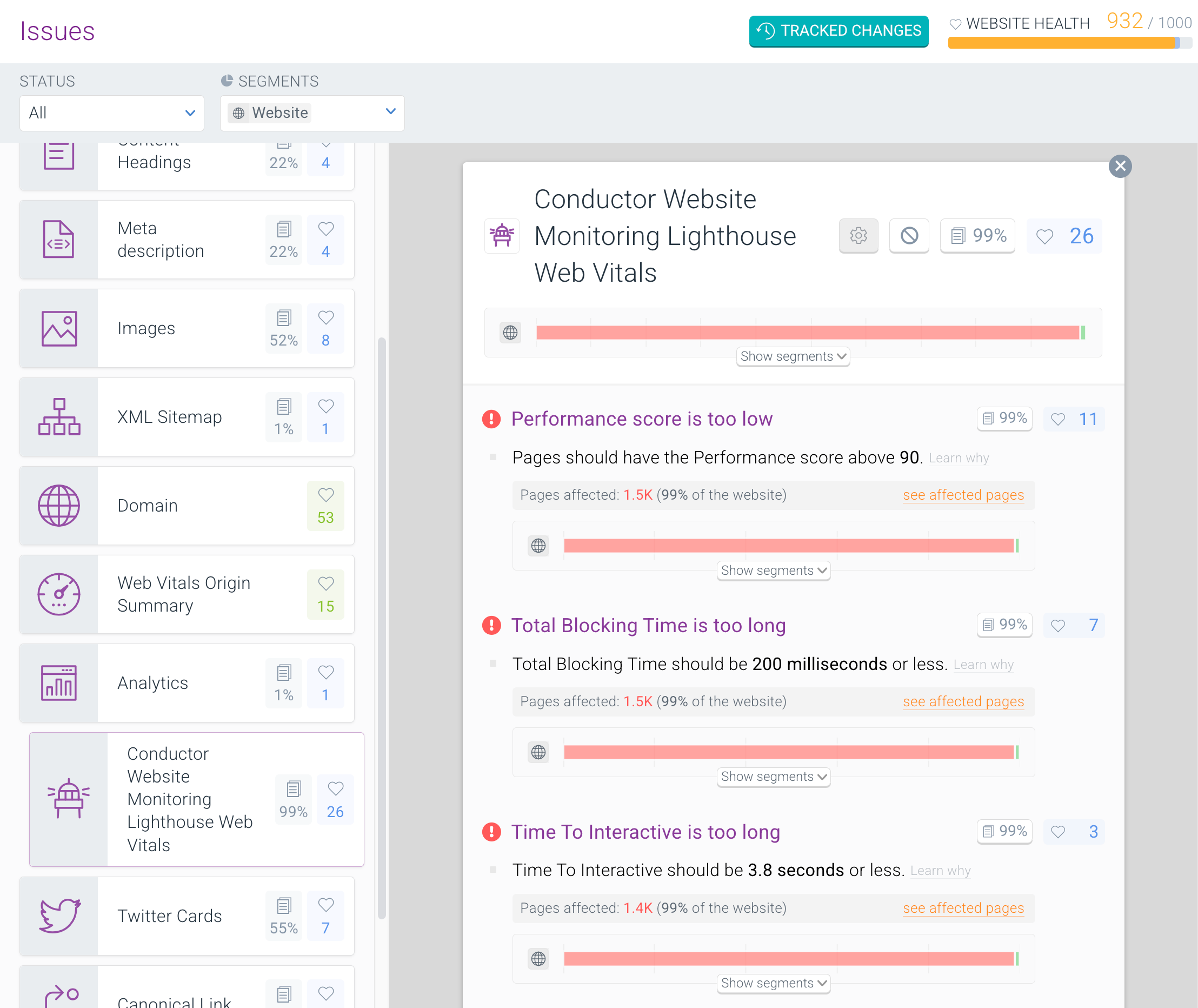The width and height of the screenshot is (1198, 1008).
Task: Click the Analytics bar chart icon
Action: [x=59, y=683]
